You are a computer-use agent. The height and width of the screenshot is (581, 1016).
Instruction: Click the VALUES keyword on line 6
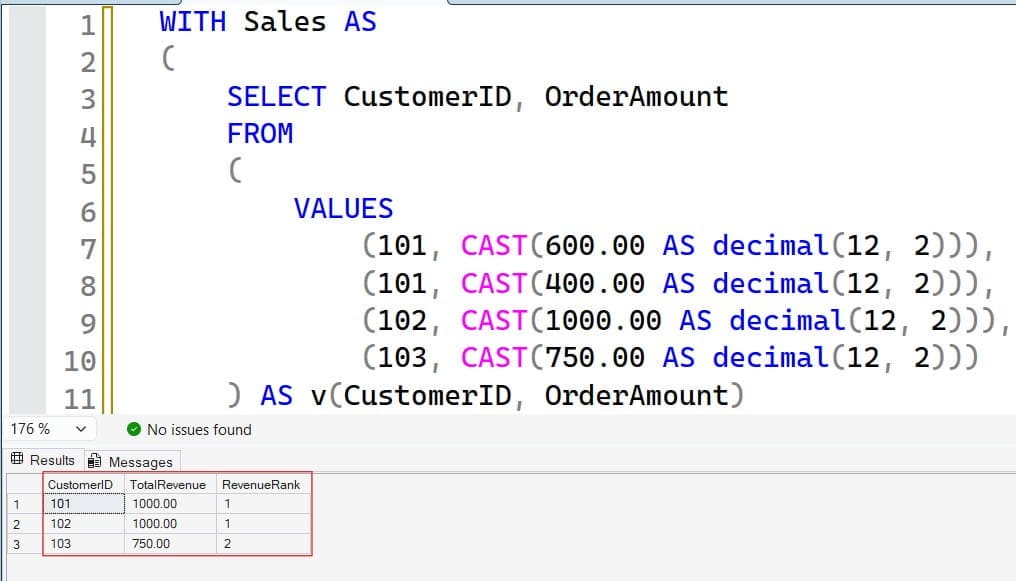click(x=343, y=209)
